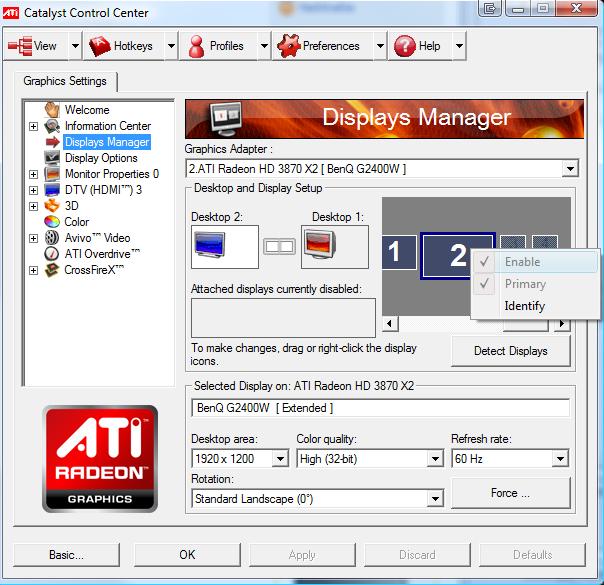Expand the CrossFireX tree node
The width and height of the screenshot is (604, 585).
click(x=34, y=270)
